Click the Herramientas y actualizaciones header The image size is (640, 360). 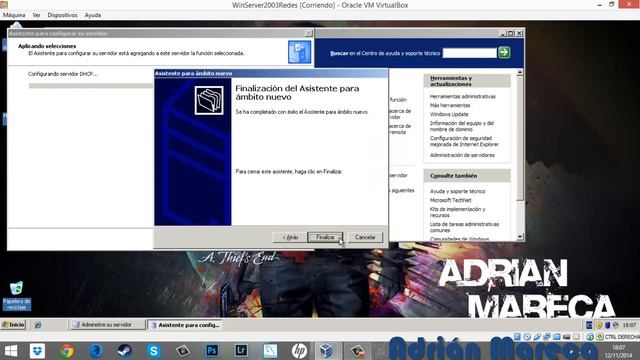[467, 81]
